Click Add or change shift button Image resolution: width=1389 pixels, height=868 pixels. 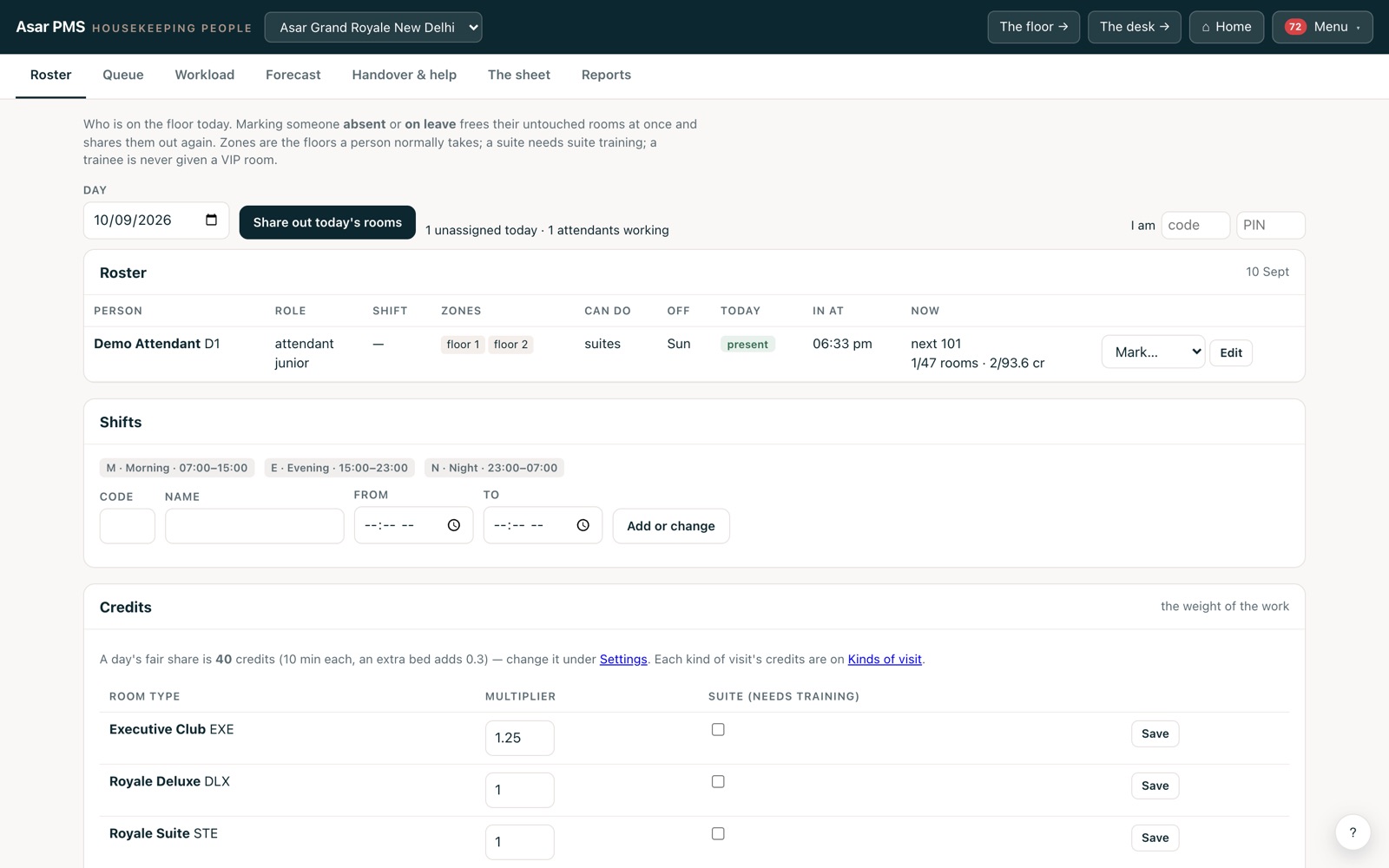tap(671, 526)
